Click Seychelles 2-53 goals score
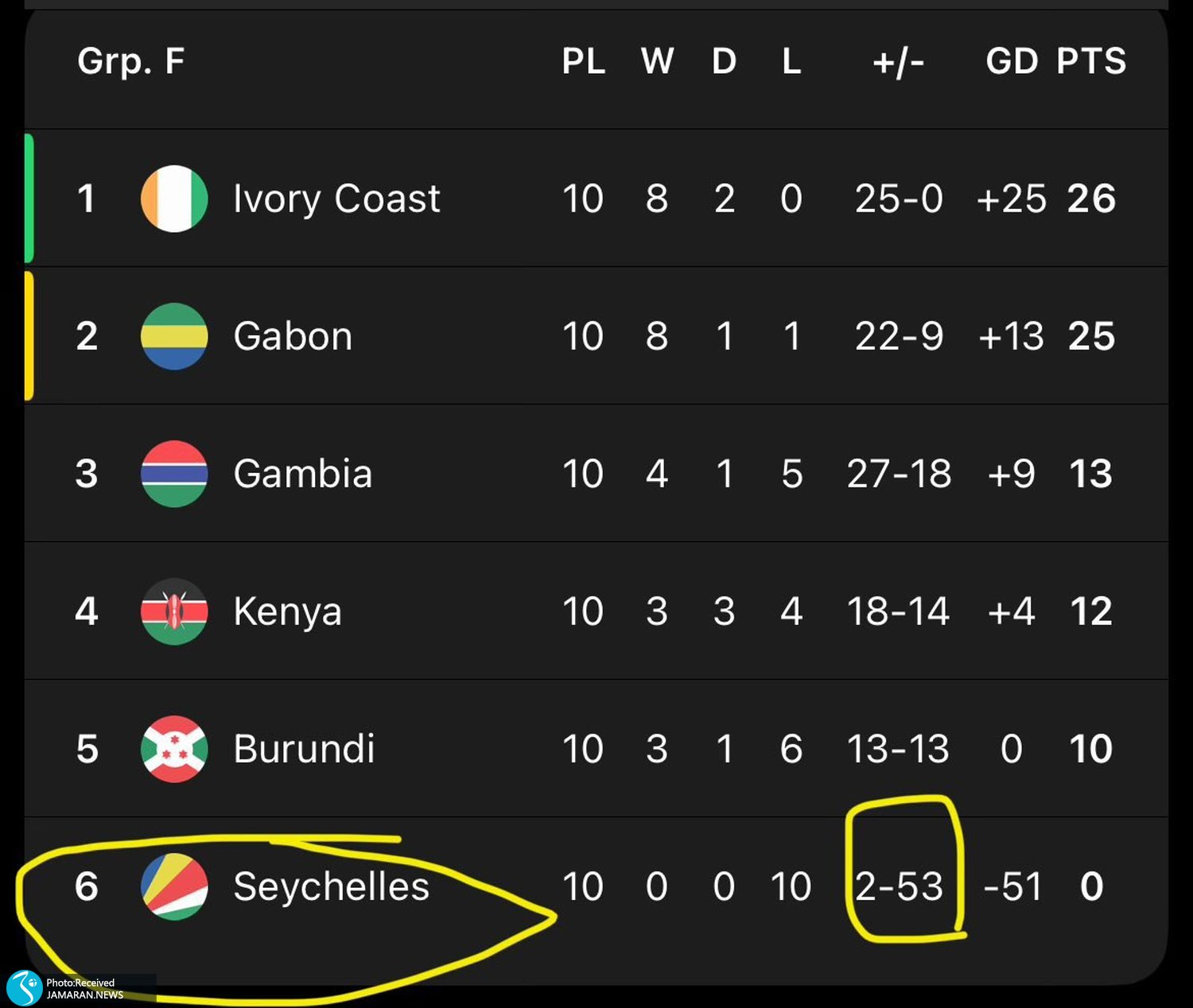 (899, 886)
